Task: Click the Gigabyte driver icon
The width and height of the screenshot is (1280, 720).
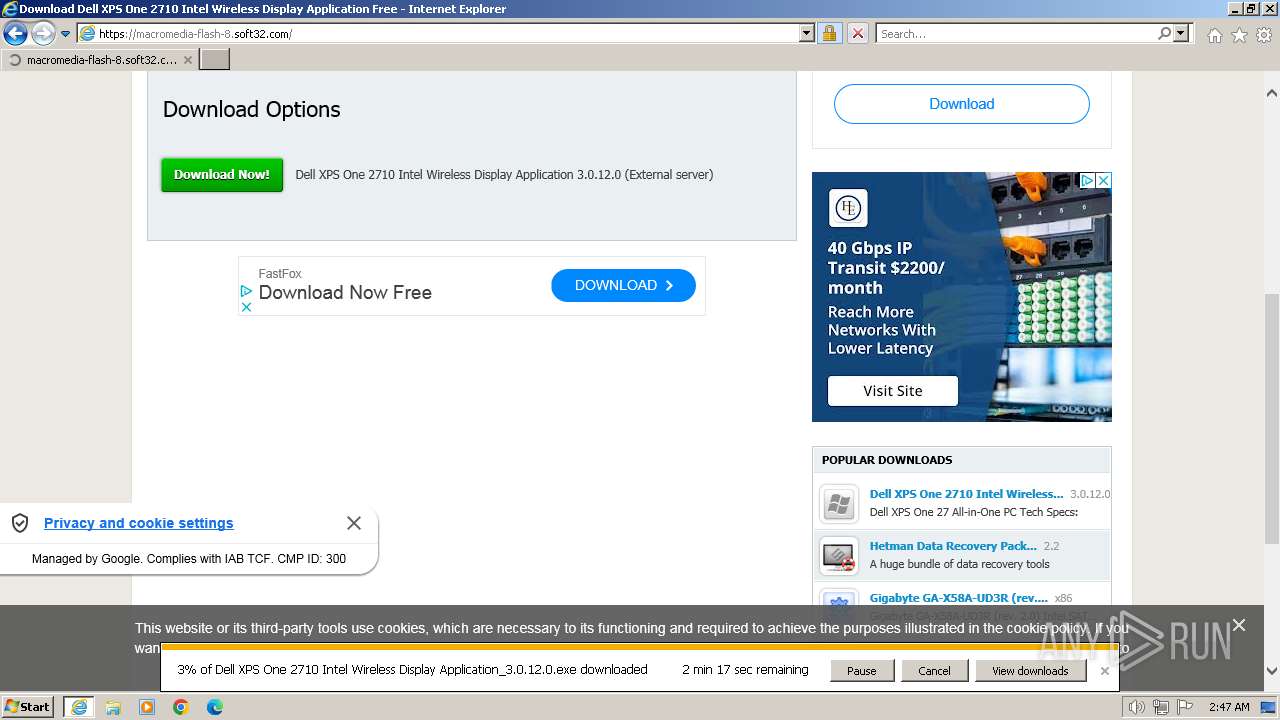Action: point(839,602)
